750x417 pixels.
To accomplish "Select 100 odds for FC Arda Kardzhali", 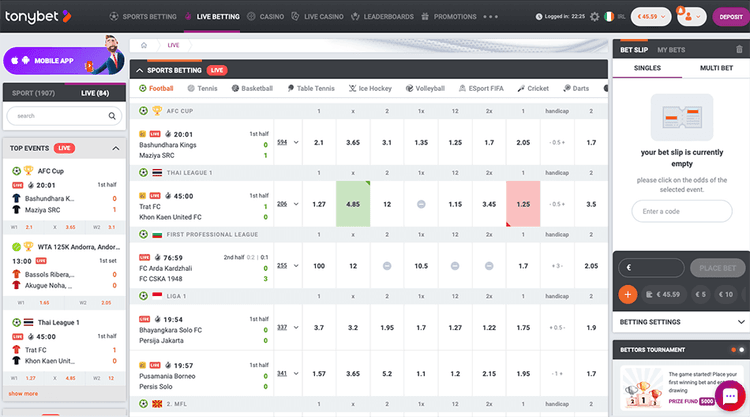I will point(319,266).
